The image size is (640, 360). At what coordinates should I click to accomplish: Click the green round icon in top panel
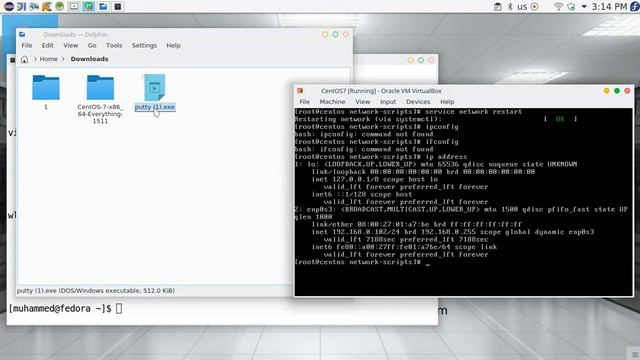60,6
